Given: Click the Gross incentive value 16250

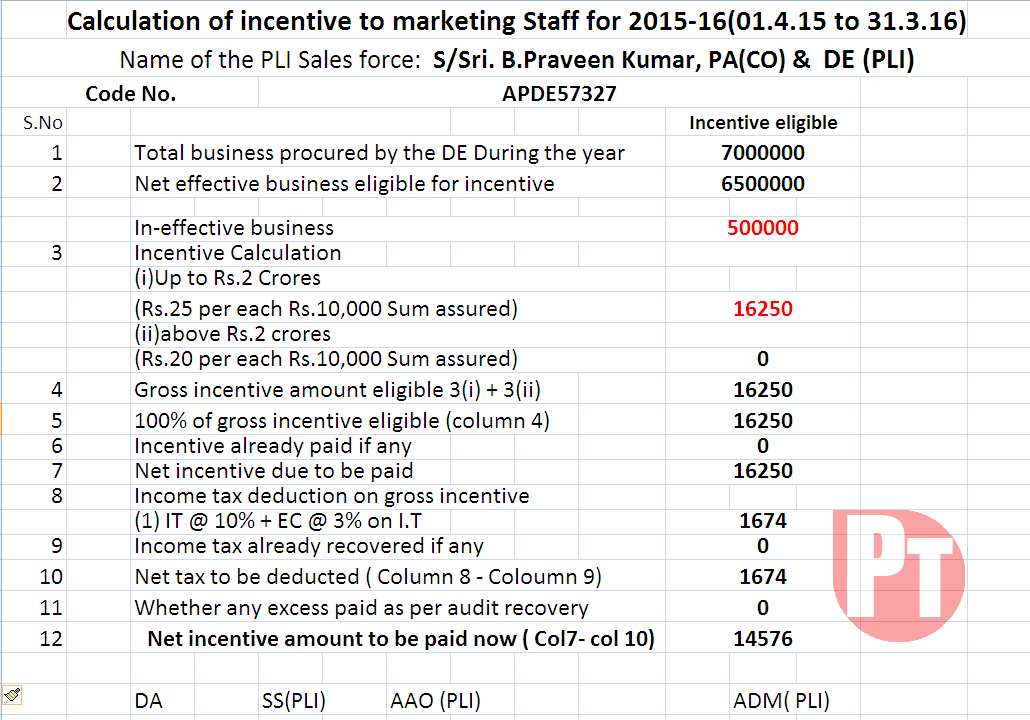Looking at the screenshot, I should [763, 390].
